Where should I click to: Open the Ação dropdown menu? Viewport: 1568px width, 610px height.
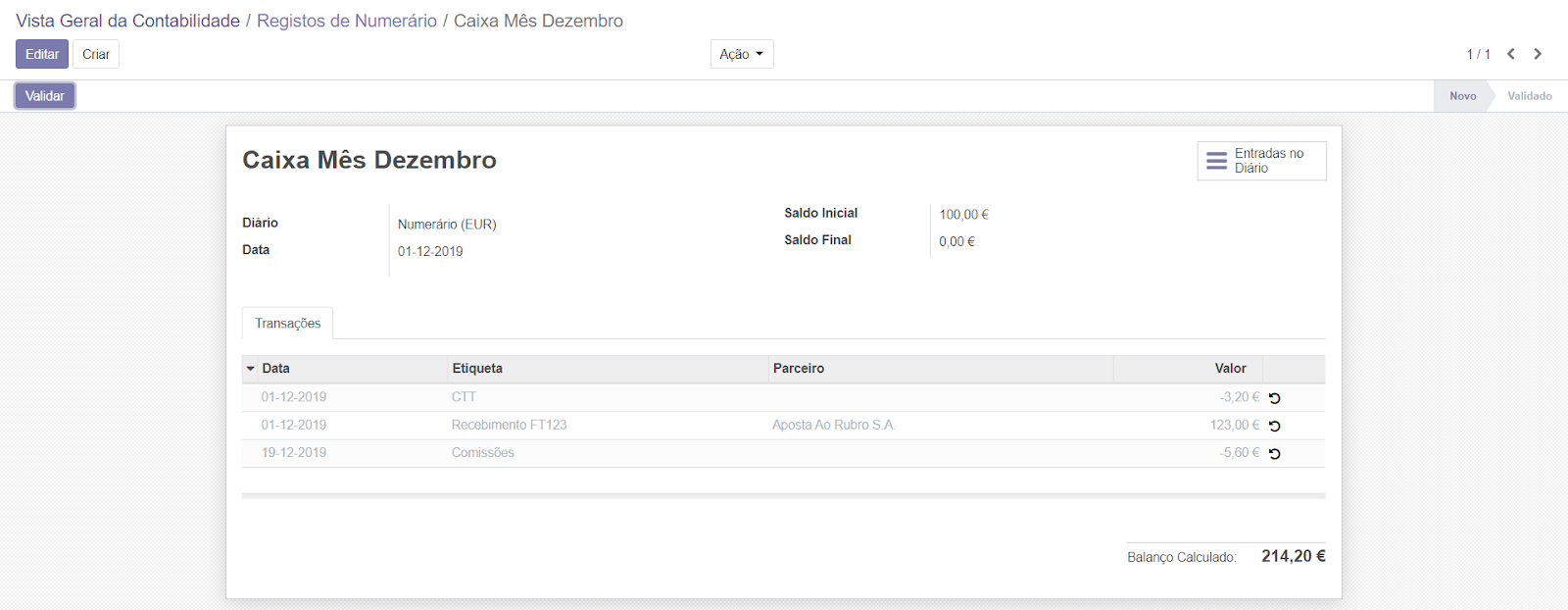pyautogui.click(x=741, y=54)
